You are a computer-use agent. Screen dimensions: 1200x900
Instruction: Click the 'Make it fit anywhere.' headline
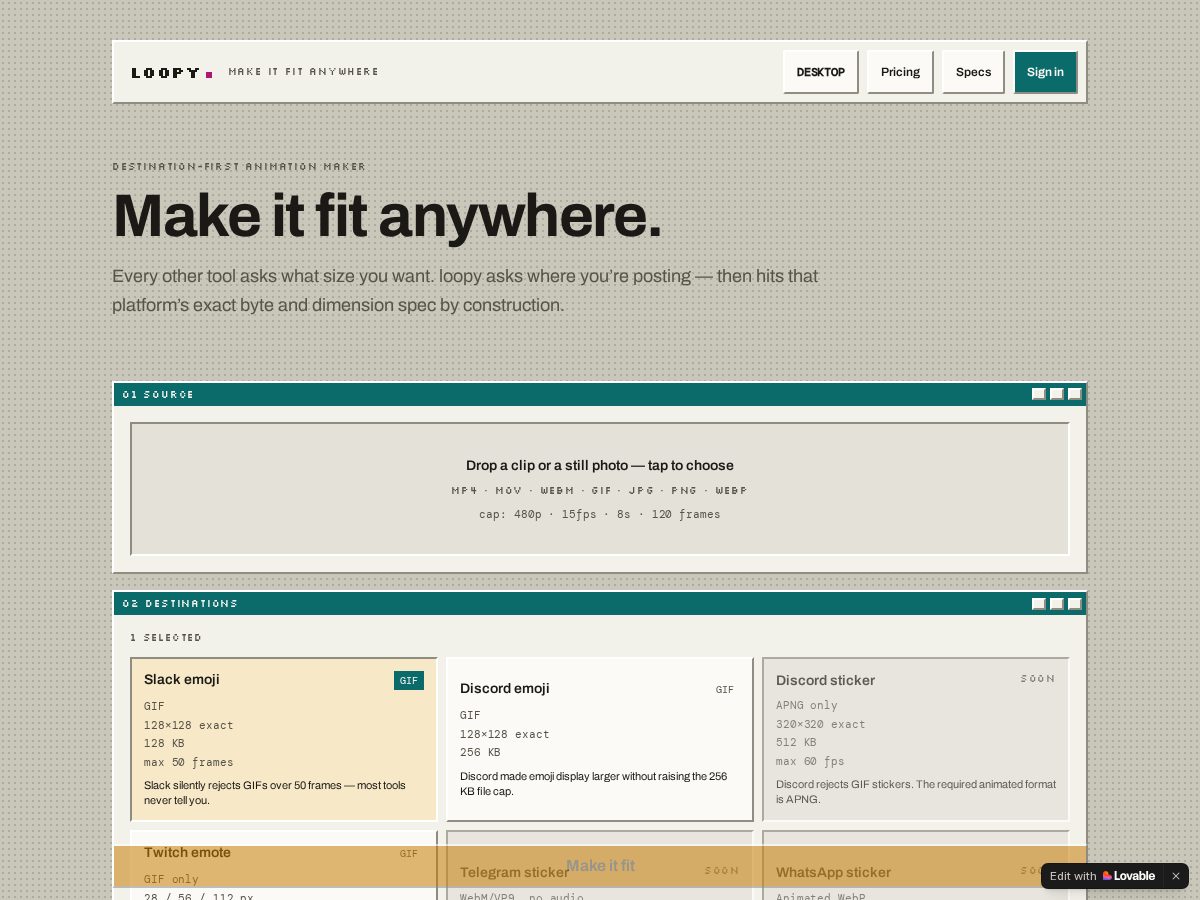tap(387, 216)
